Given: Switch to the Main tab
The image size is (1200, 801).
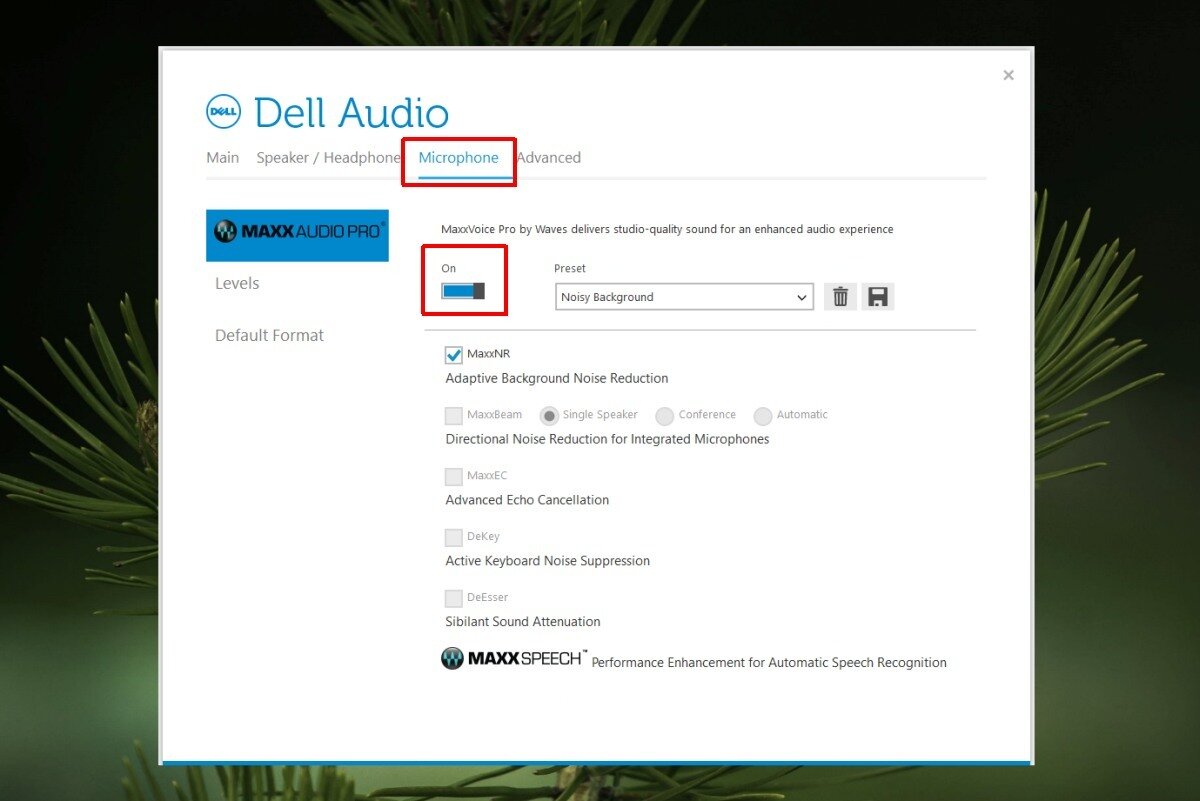Looking at the screenshot, I should point(222,157).
